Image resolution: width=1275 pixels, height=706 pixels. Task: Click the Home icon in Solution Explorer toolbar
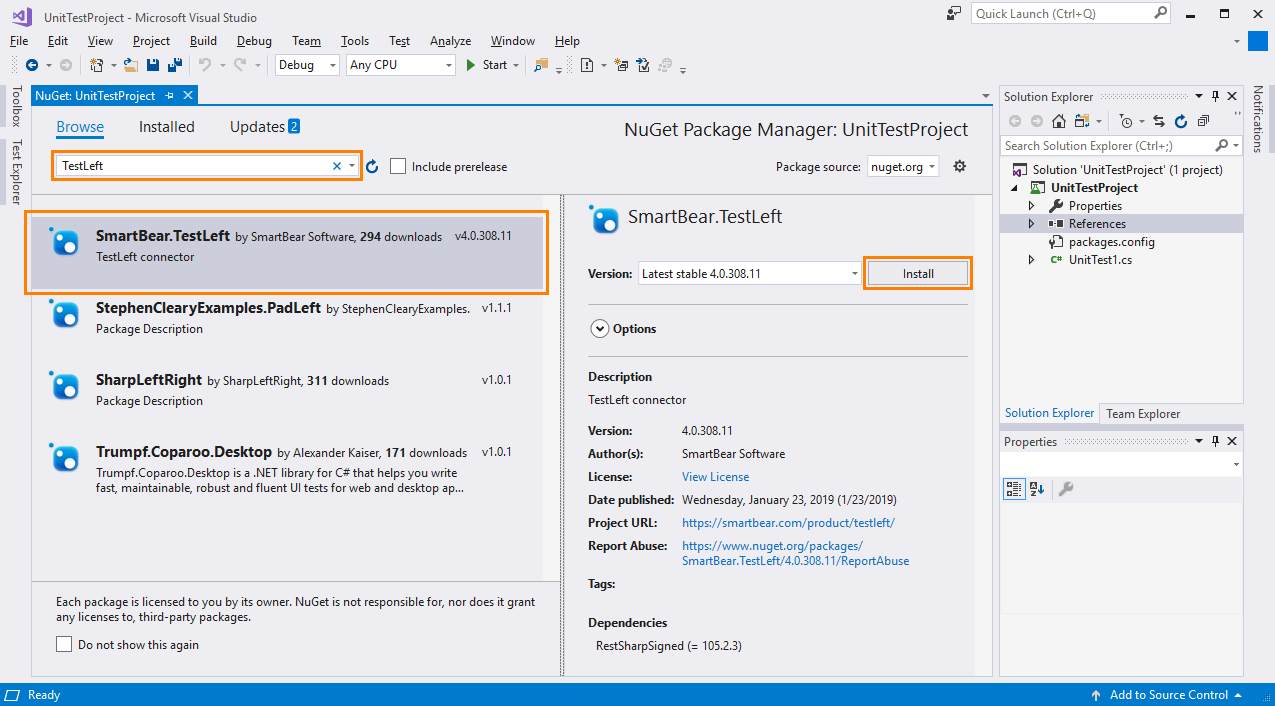pos(1058,121)
